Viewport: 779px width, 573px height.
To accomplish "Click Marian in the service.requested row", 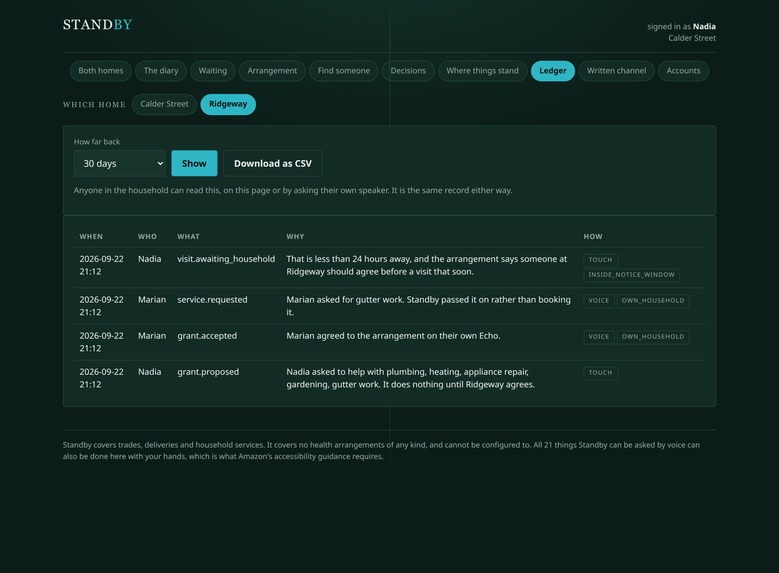I will [x=152, y=300].
